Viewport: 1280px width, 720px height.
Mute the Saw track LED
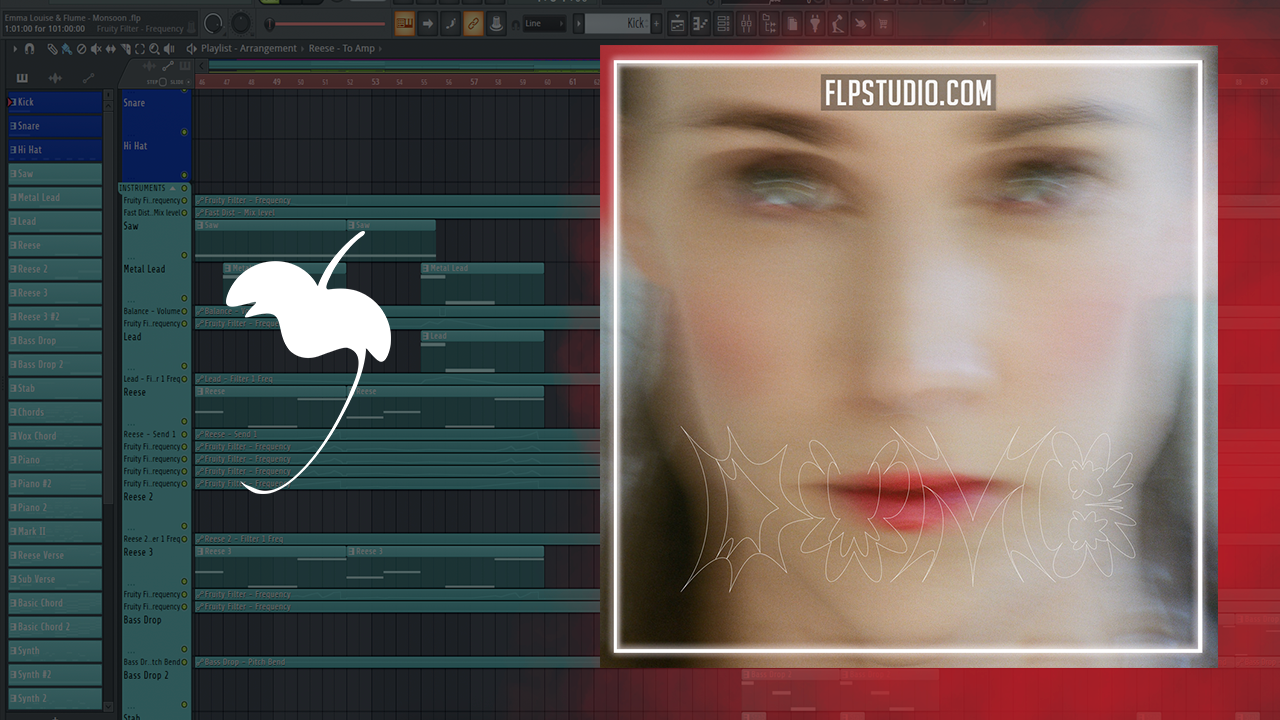coord(184,255)
